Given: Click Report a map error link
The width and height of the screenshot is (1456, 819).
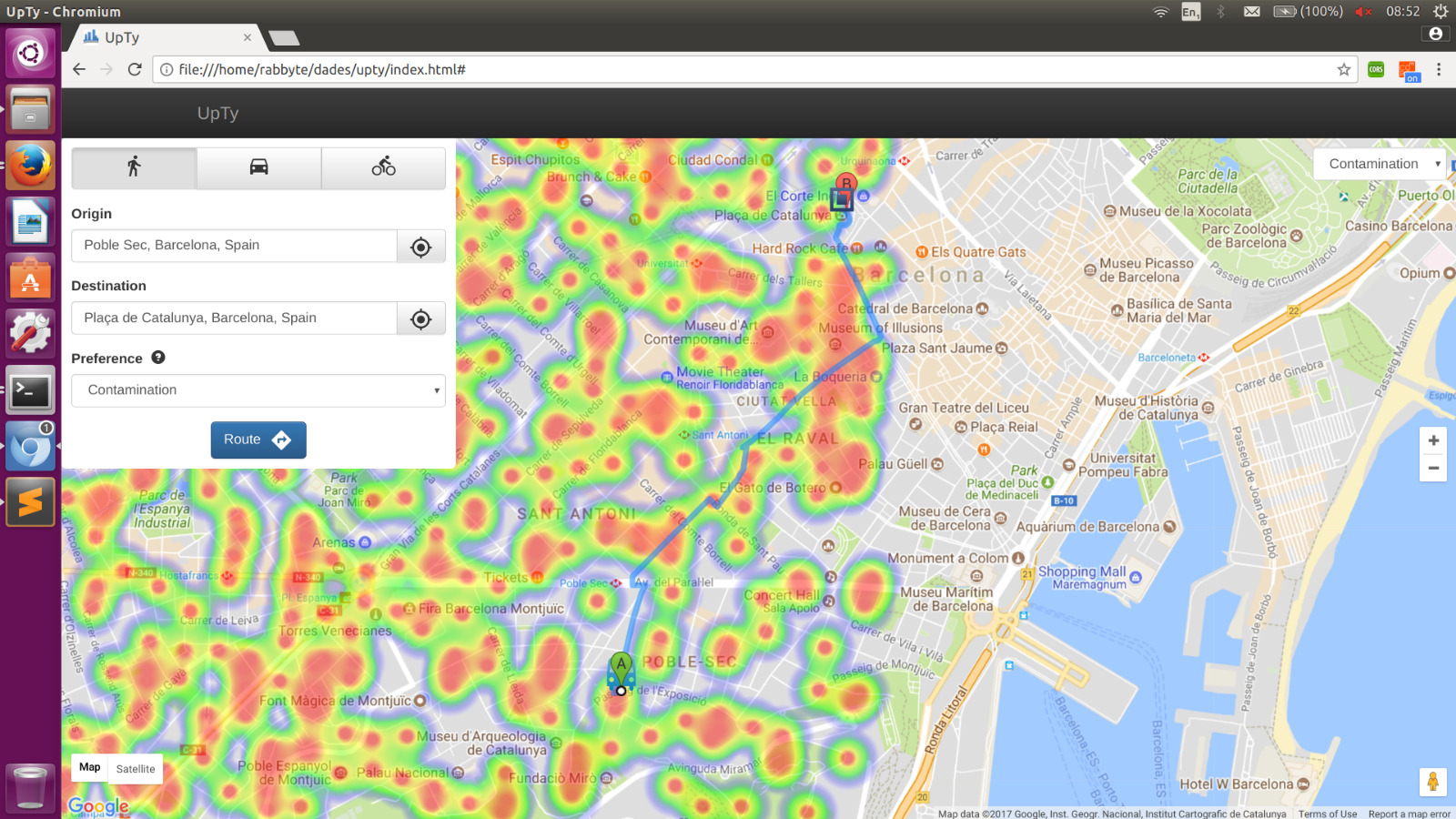Looking at the screenshot, I should [x=1410, y=814].
